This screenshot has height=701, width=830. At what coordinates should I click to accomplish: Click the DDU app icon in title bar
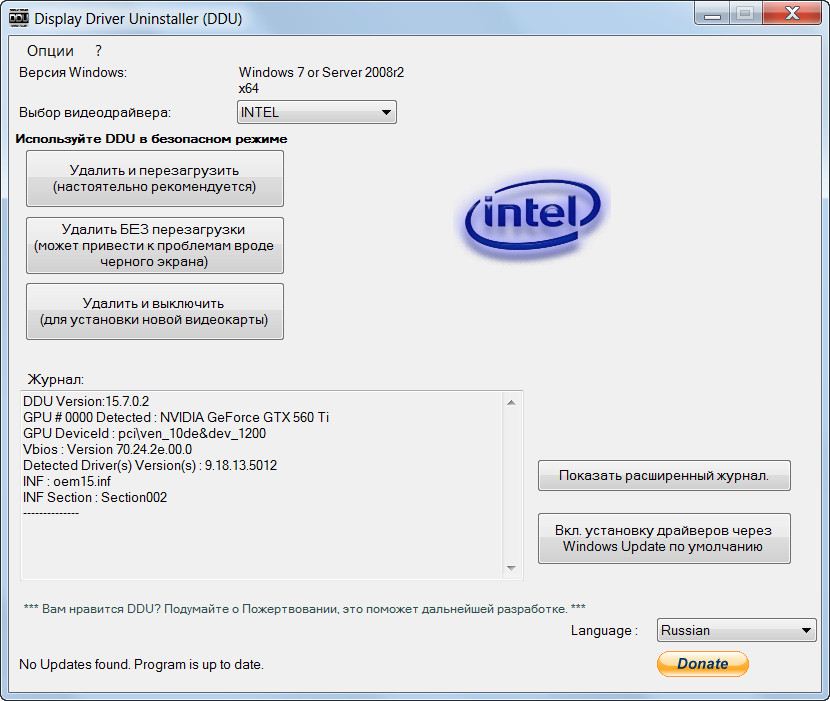(x=17, y=17)
